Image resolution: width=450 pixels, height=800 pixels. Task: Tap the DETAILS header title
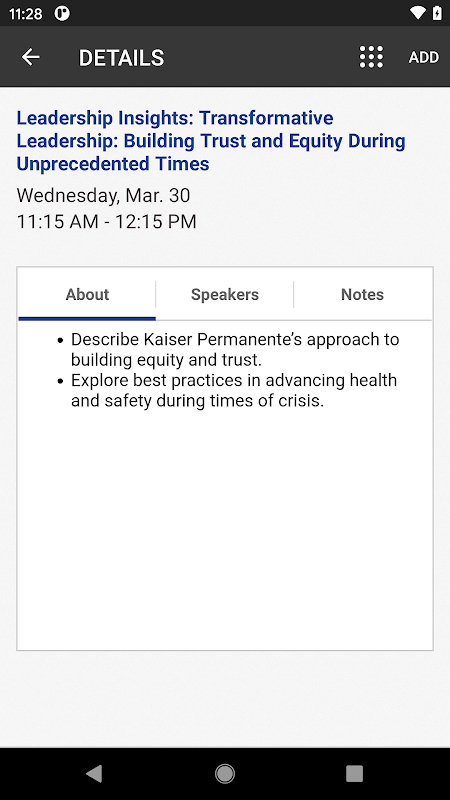click(121, 58)
